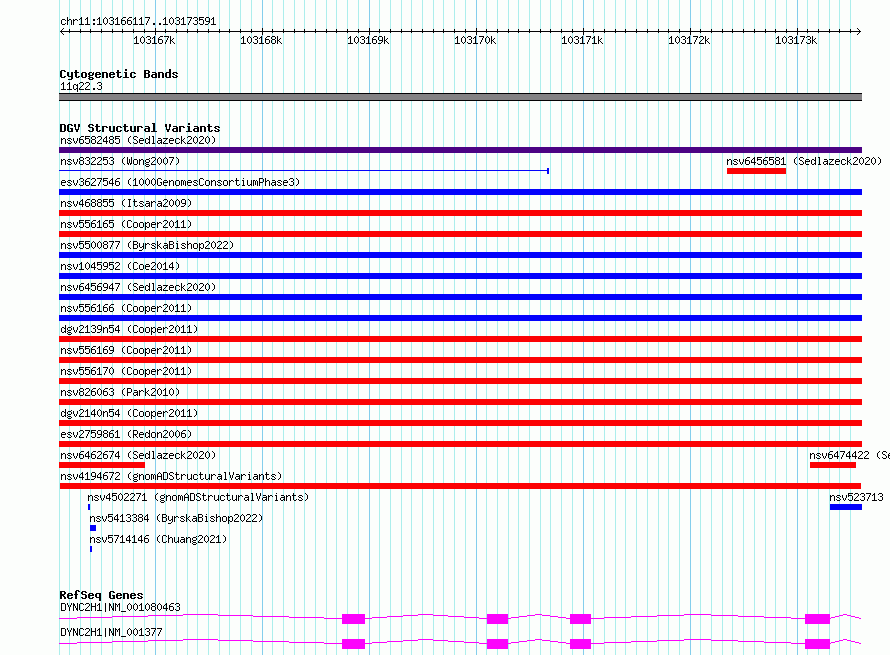Click the red nsv468855 variant bar
The height and width of the screenshot is (655, 890).
coord(460,213)
